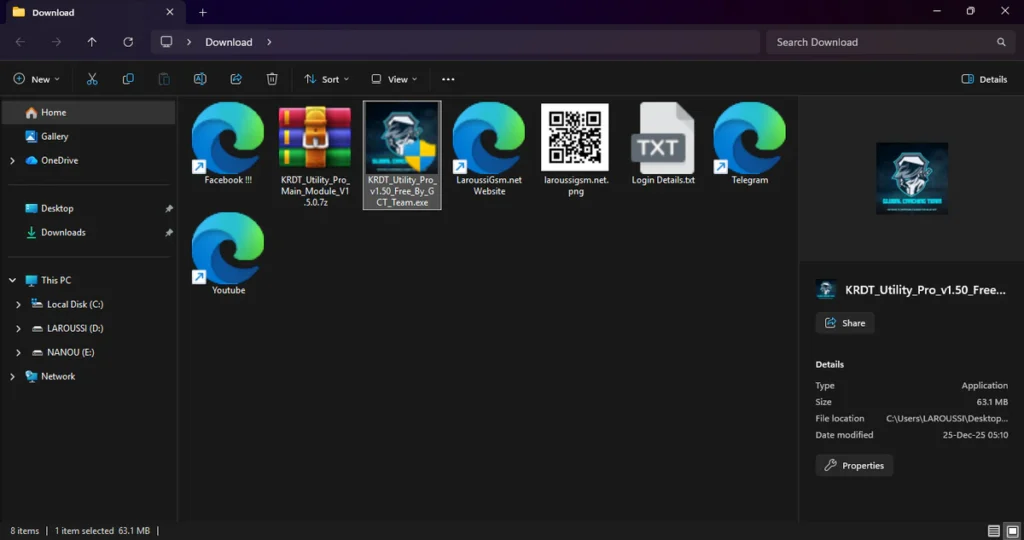The image size is (1024, 540).
Task: Expand the OneDrive tree node
Action: 12,160
